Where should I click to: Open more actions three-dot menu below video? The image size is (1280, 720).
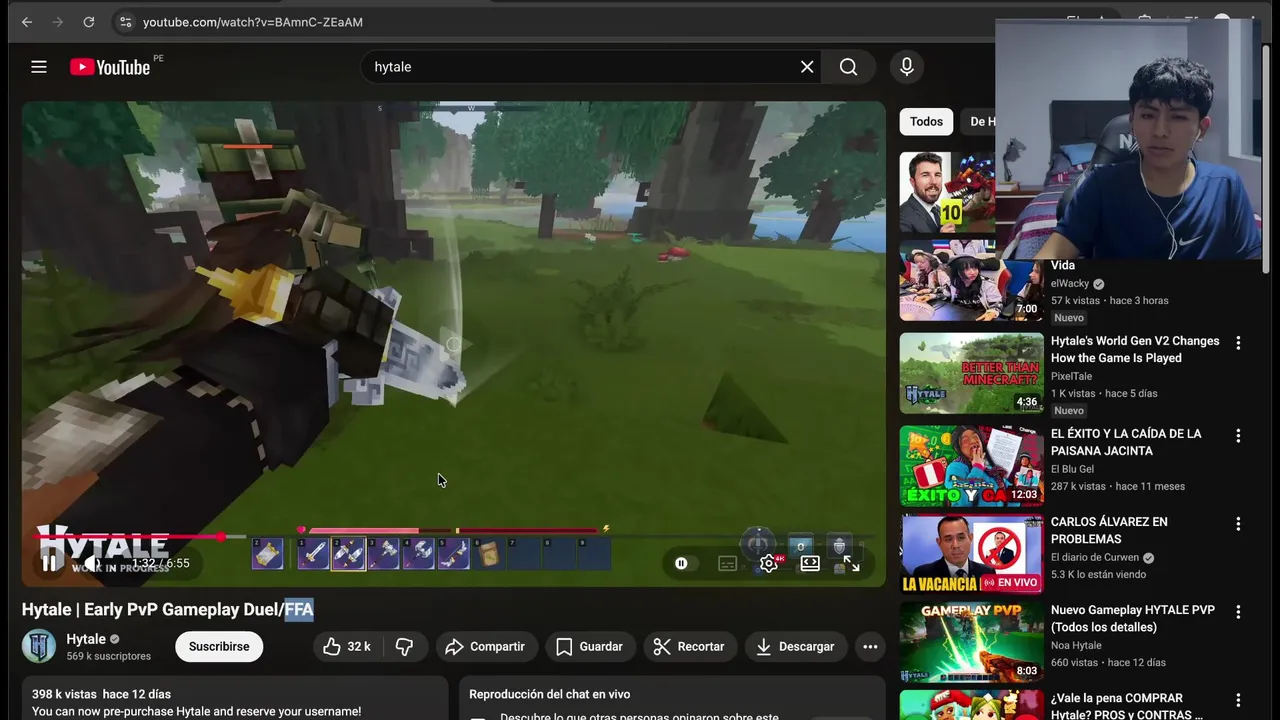tap(870, 647)
